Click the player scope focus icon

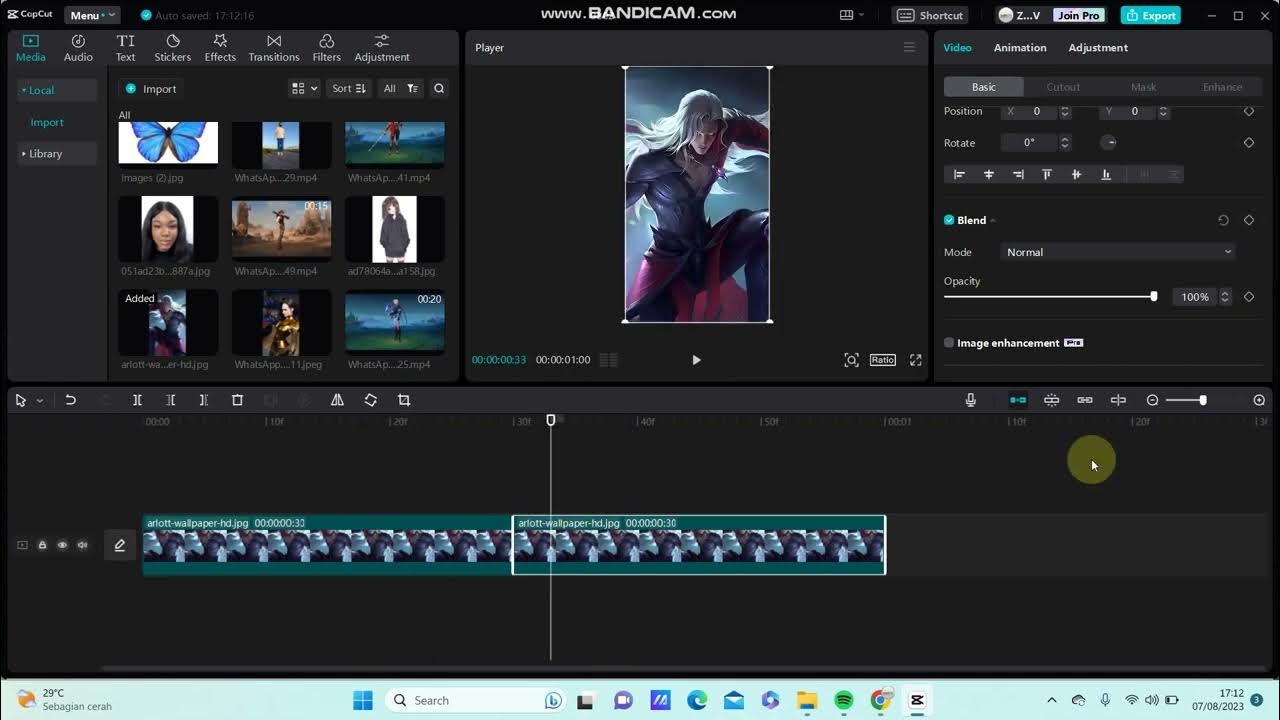(851, 360)
